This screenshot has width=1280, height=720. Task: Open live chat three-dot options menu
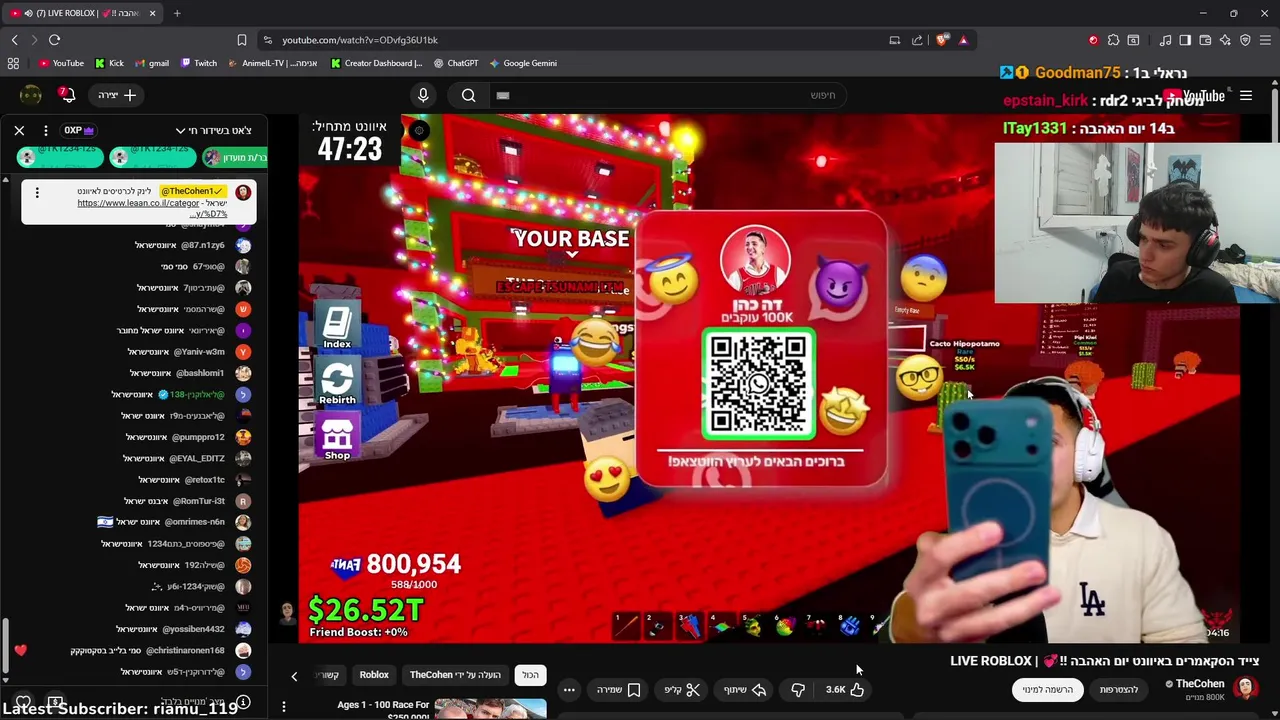coord(45,130)
